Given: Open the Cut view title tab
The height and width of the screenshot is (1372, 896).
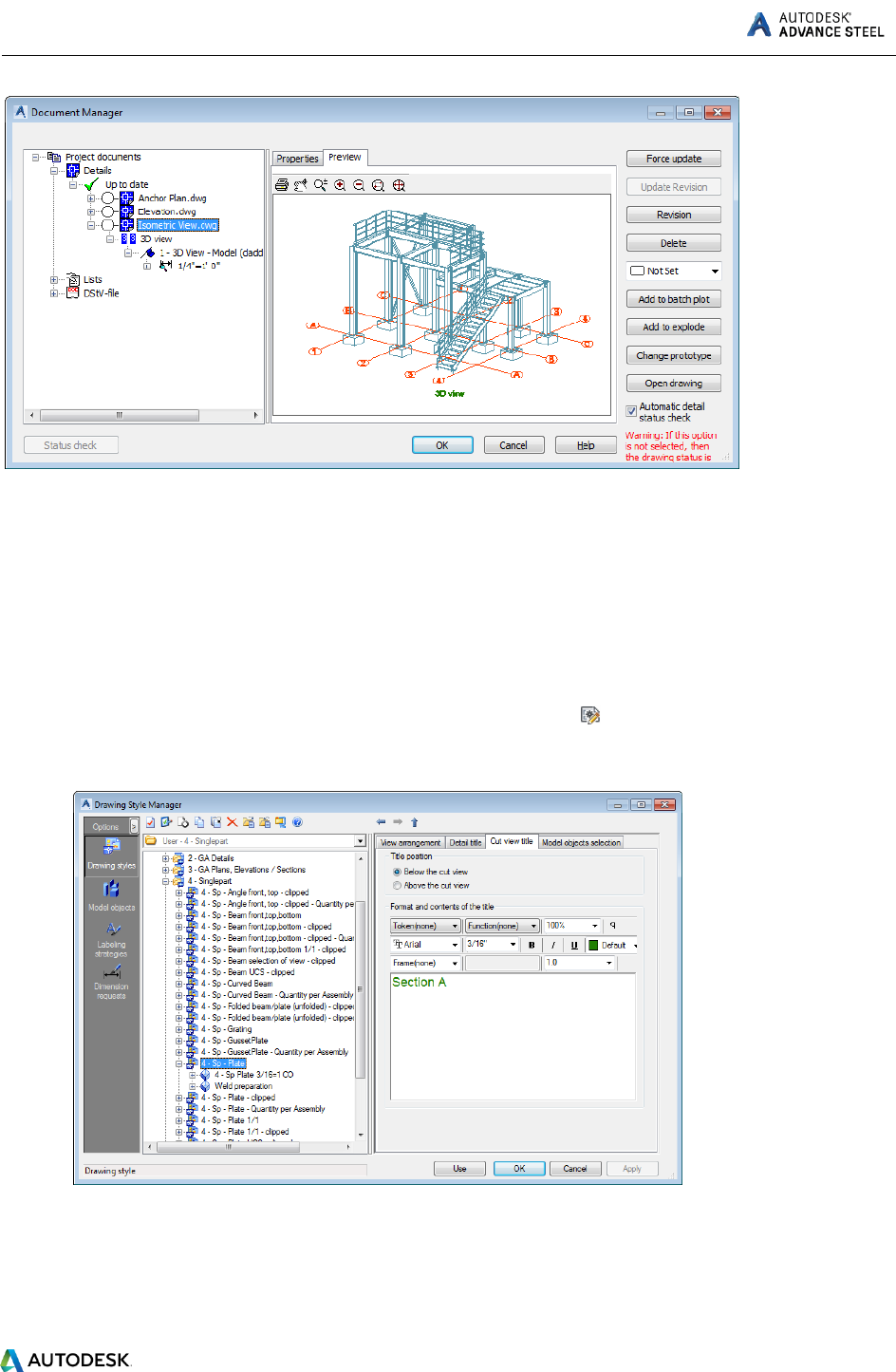Looking at the screenshot, I should (512, 841).
